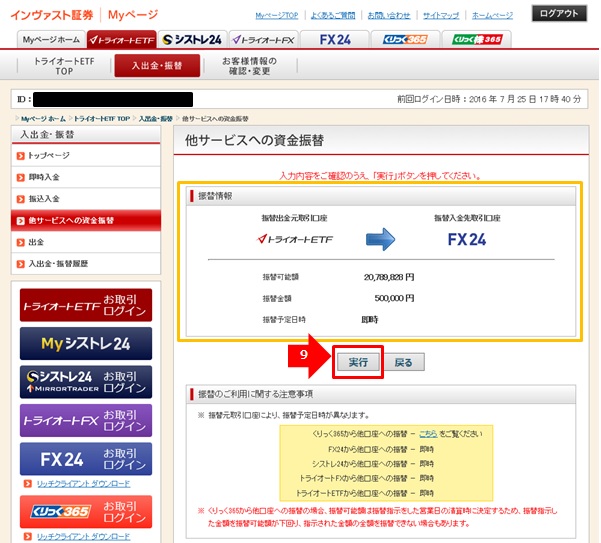
Task: Click トライオートFX お取引ログイン banner
Action: click(86, 420)
